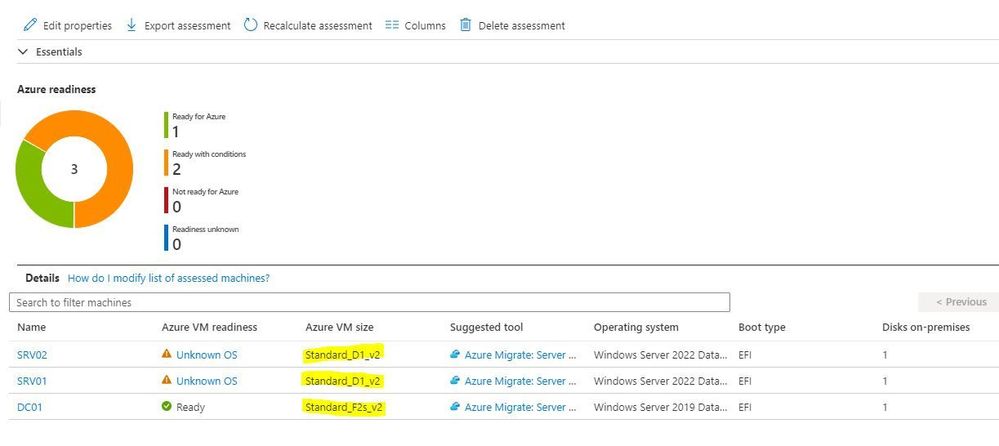Open the SRV01 machine link
The width and height of the screenshot is (999, 446).
[32, 381]
